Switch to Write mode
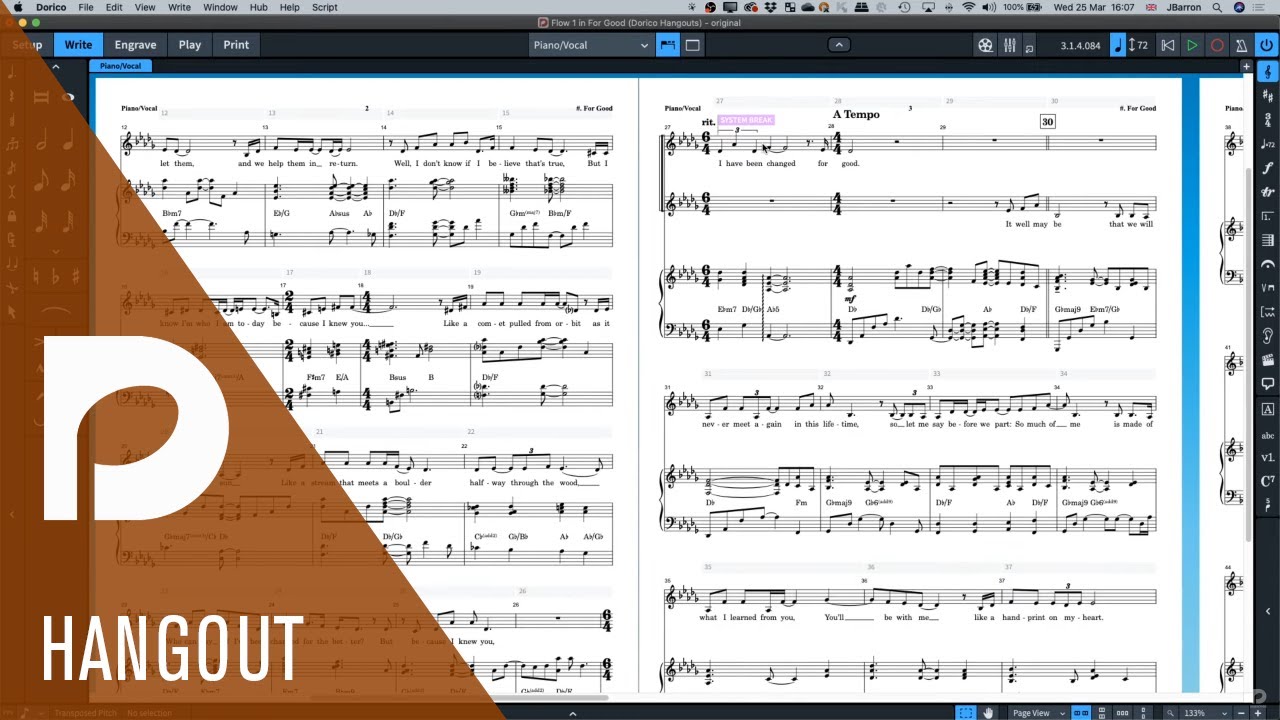1280x720 pixels. click(x=78, y=45)
